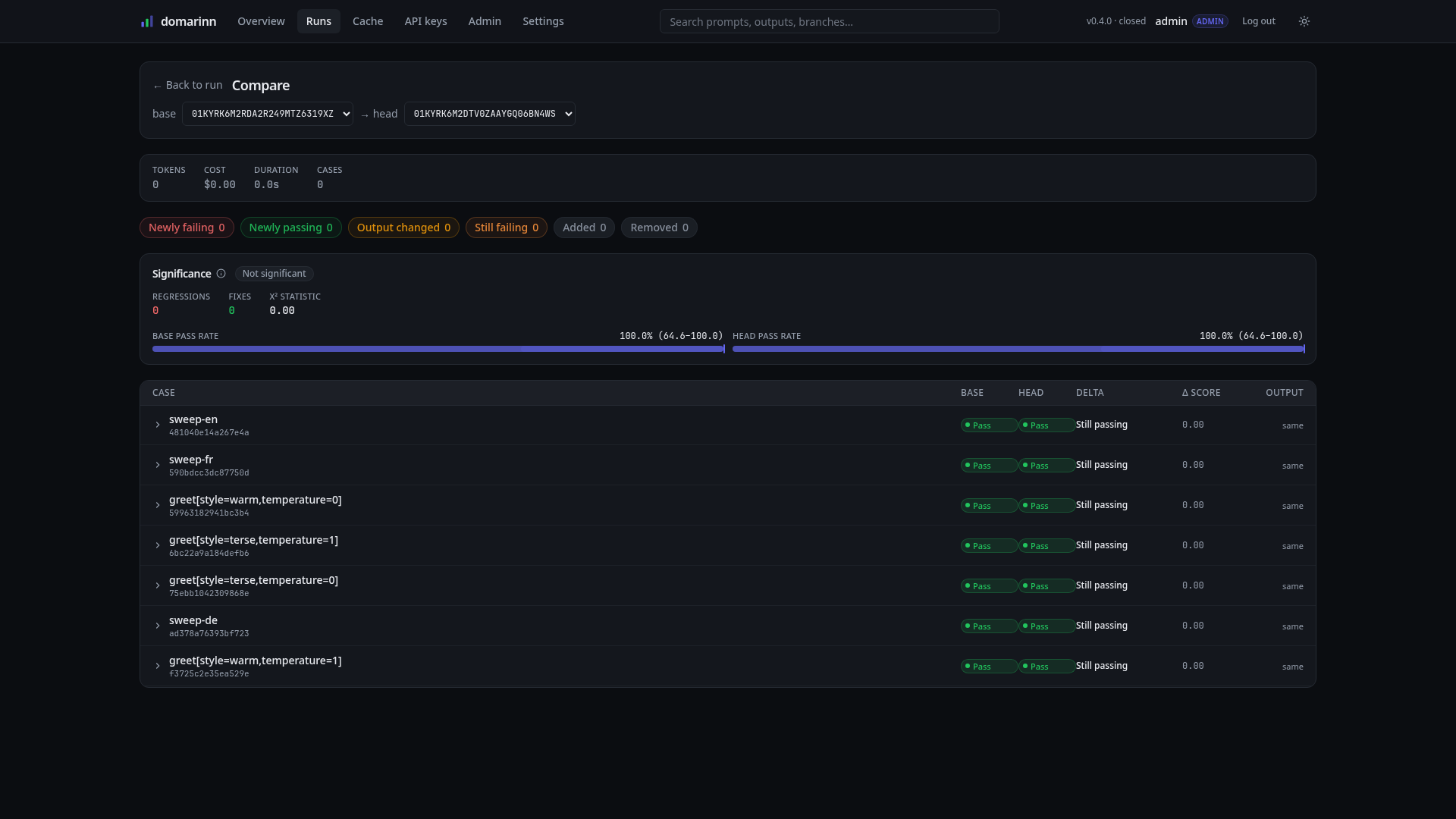Open the base run dropdown
1456x819 pixels.
click(268, 114)
